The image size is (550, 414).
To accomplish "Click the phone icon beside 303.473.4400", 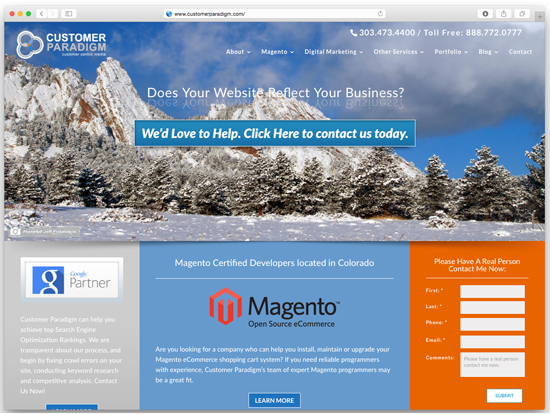I will [x=354, y=33].
